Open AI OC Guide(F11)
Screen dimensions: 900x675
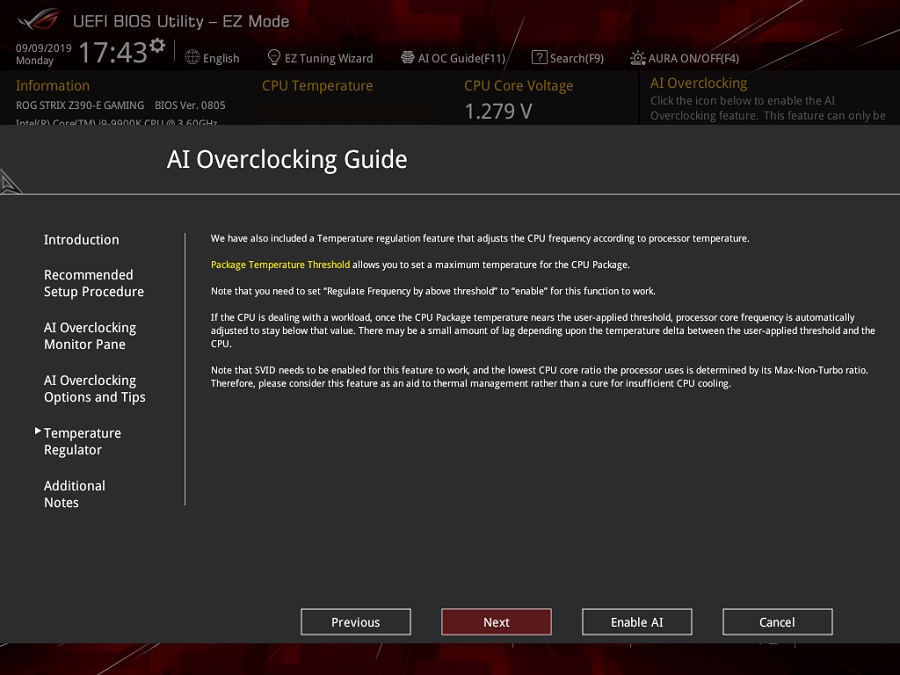(462, 58)
